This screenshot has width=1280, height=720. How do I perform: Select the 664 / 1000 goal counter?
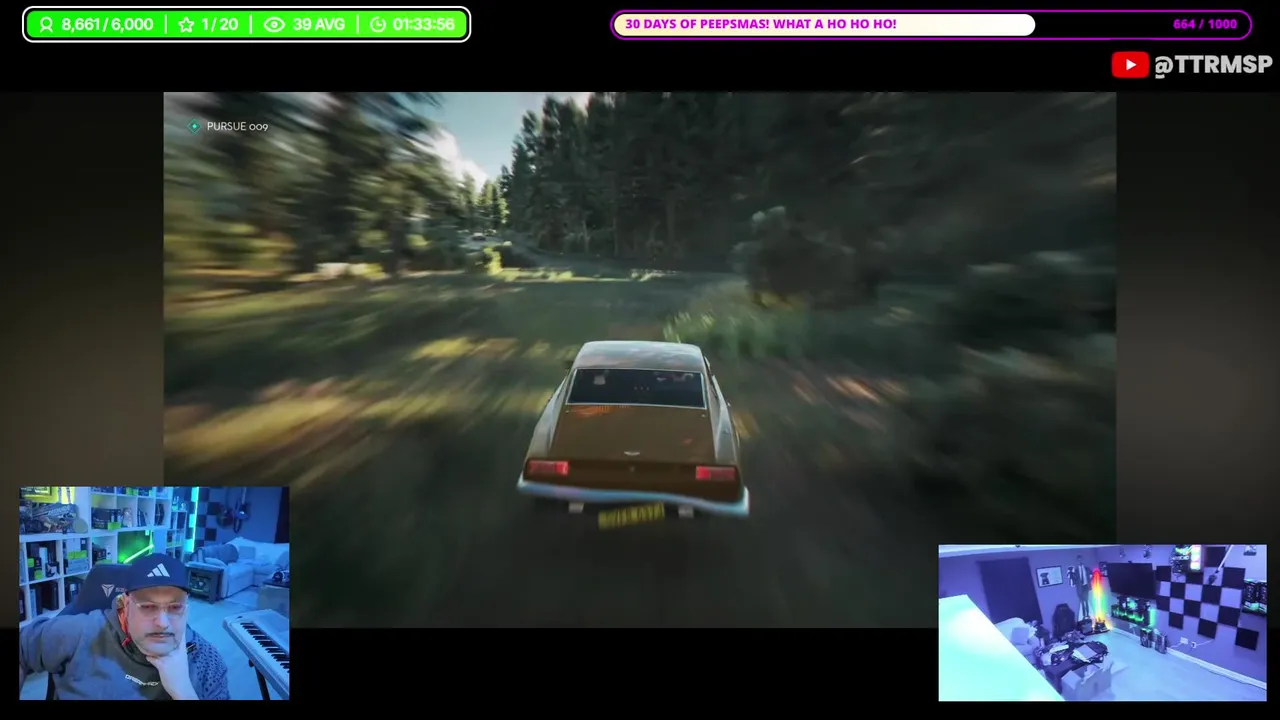click(1205, 24)
